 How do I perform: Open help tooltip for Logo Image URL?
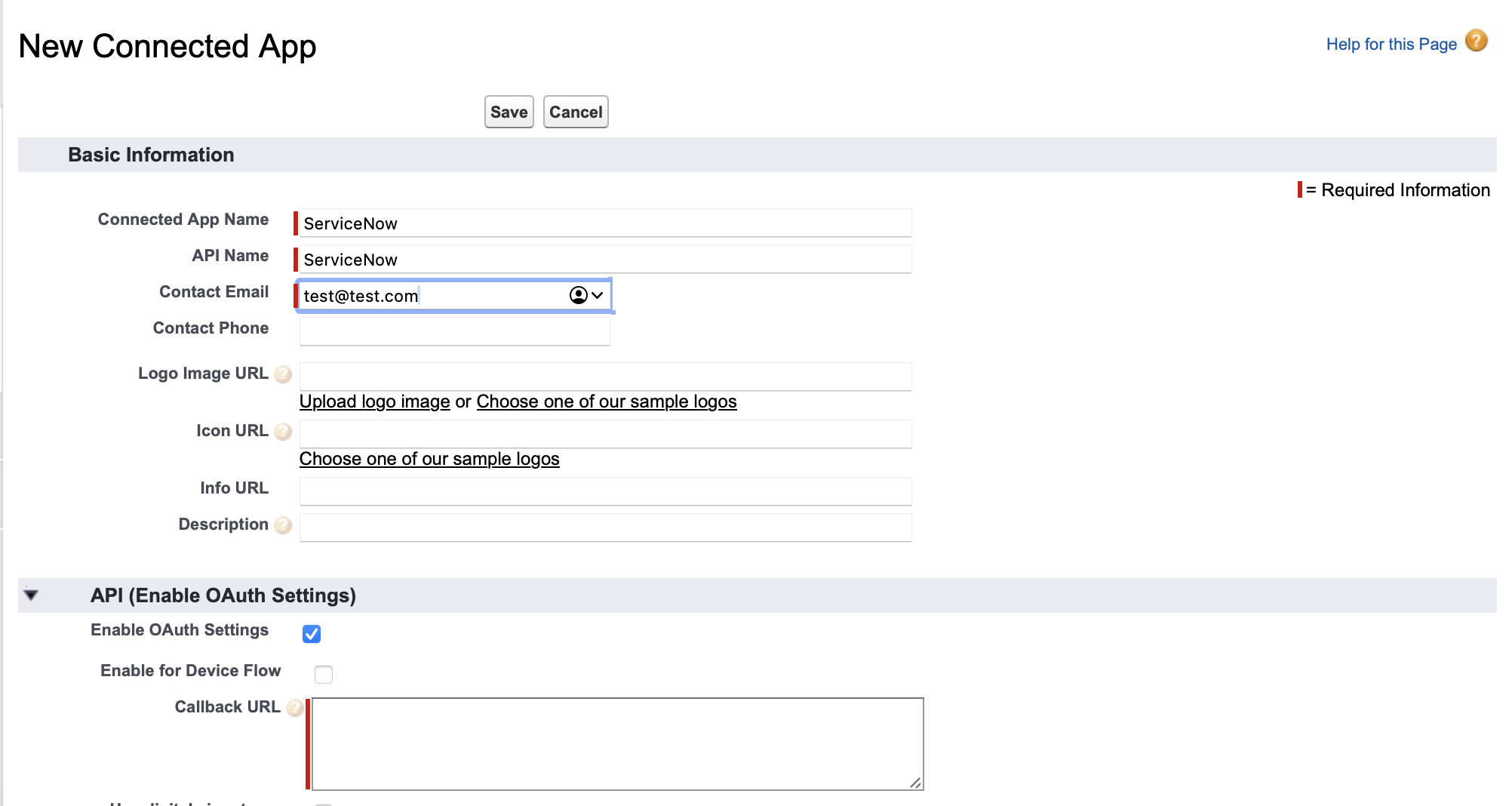coord(282,374)
